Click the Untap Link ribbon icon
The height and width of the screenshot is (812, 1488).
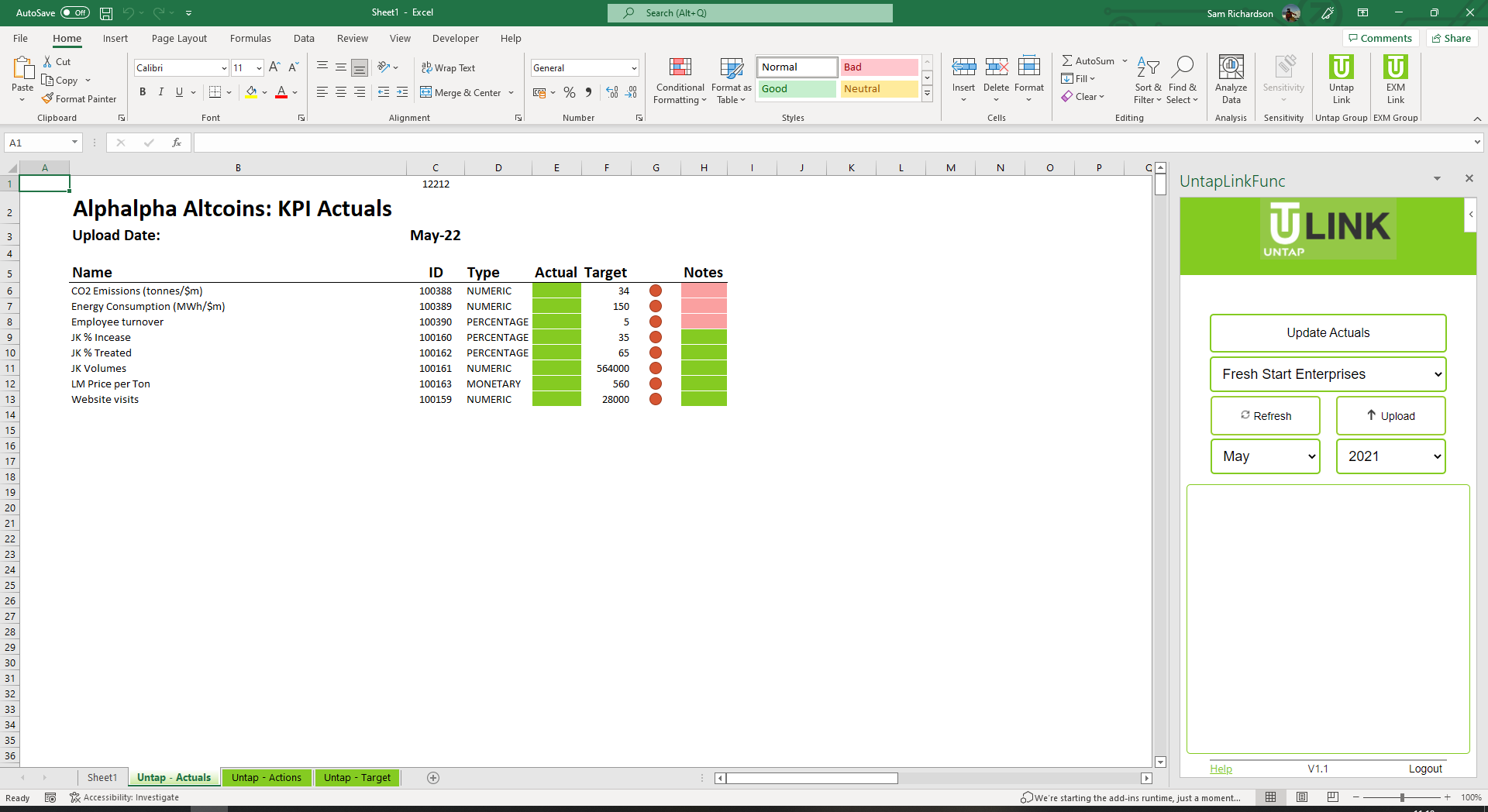1341,67
